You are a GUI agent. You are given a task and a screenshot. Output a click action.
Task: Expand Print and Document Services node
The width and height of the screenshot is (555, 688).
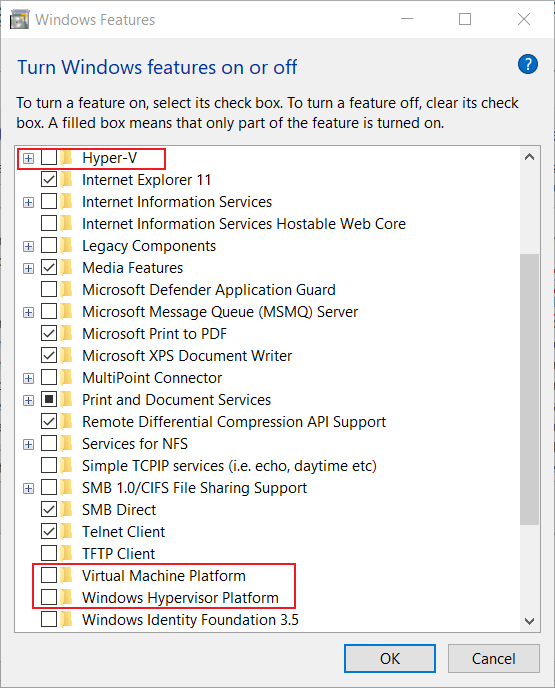29,400
